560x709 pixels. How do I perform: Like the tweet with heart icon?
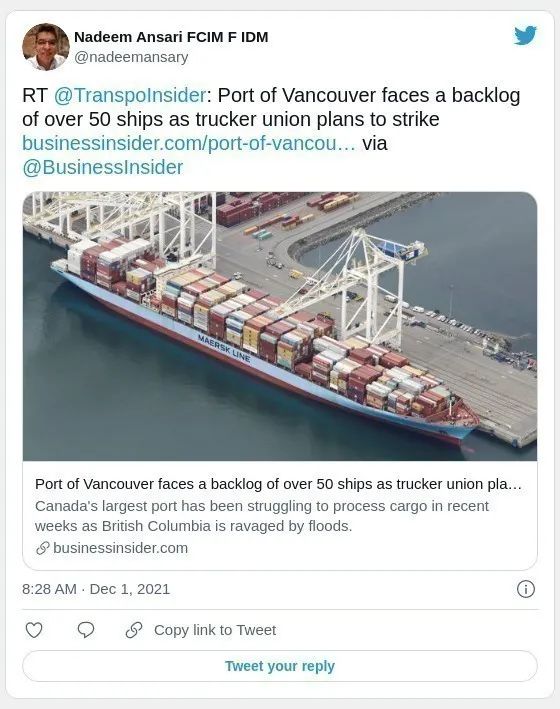click(x=34, y=630)
